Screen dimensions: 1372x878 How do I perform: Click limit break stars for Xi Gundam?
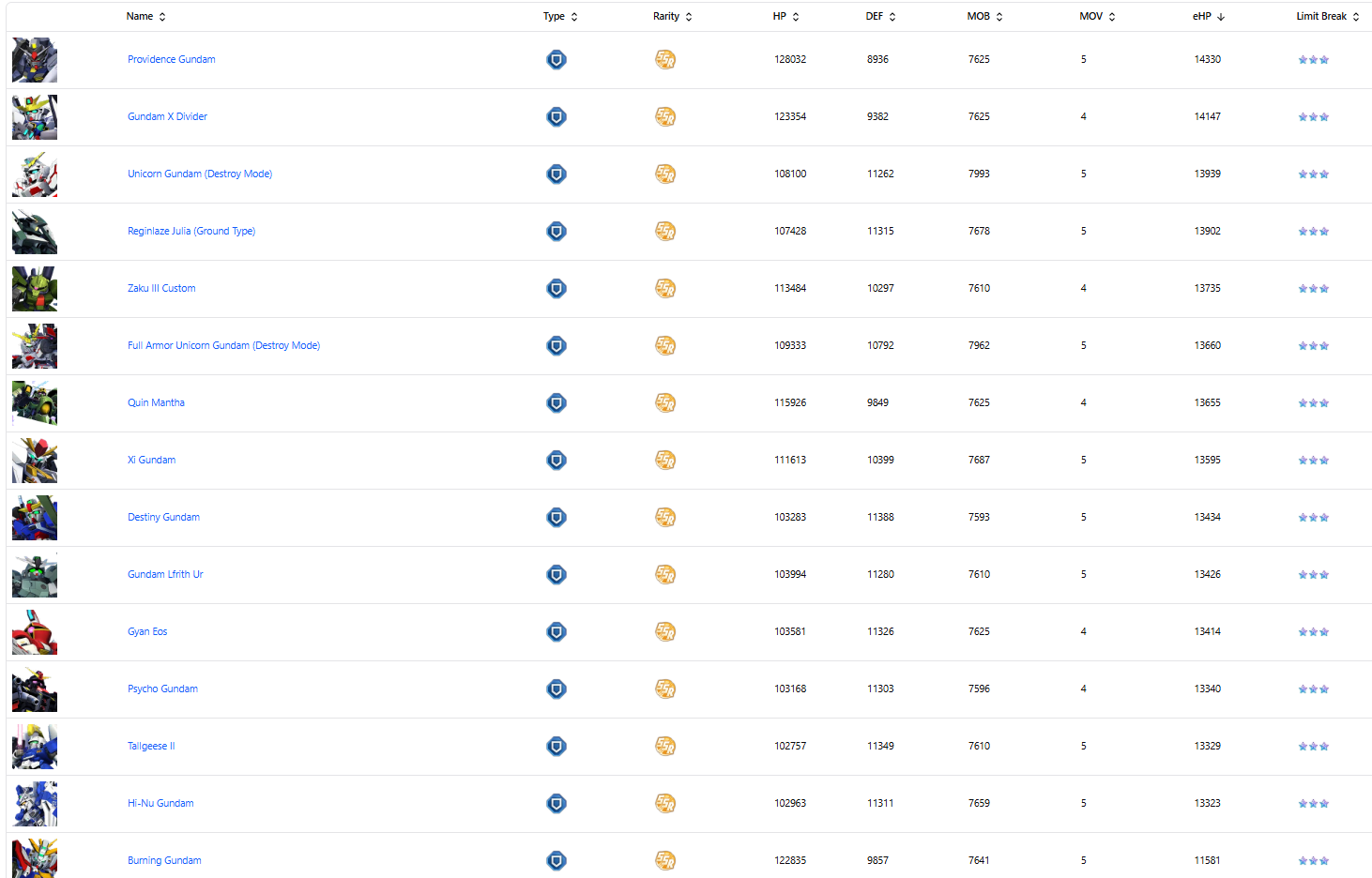click(1313, 461)
